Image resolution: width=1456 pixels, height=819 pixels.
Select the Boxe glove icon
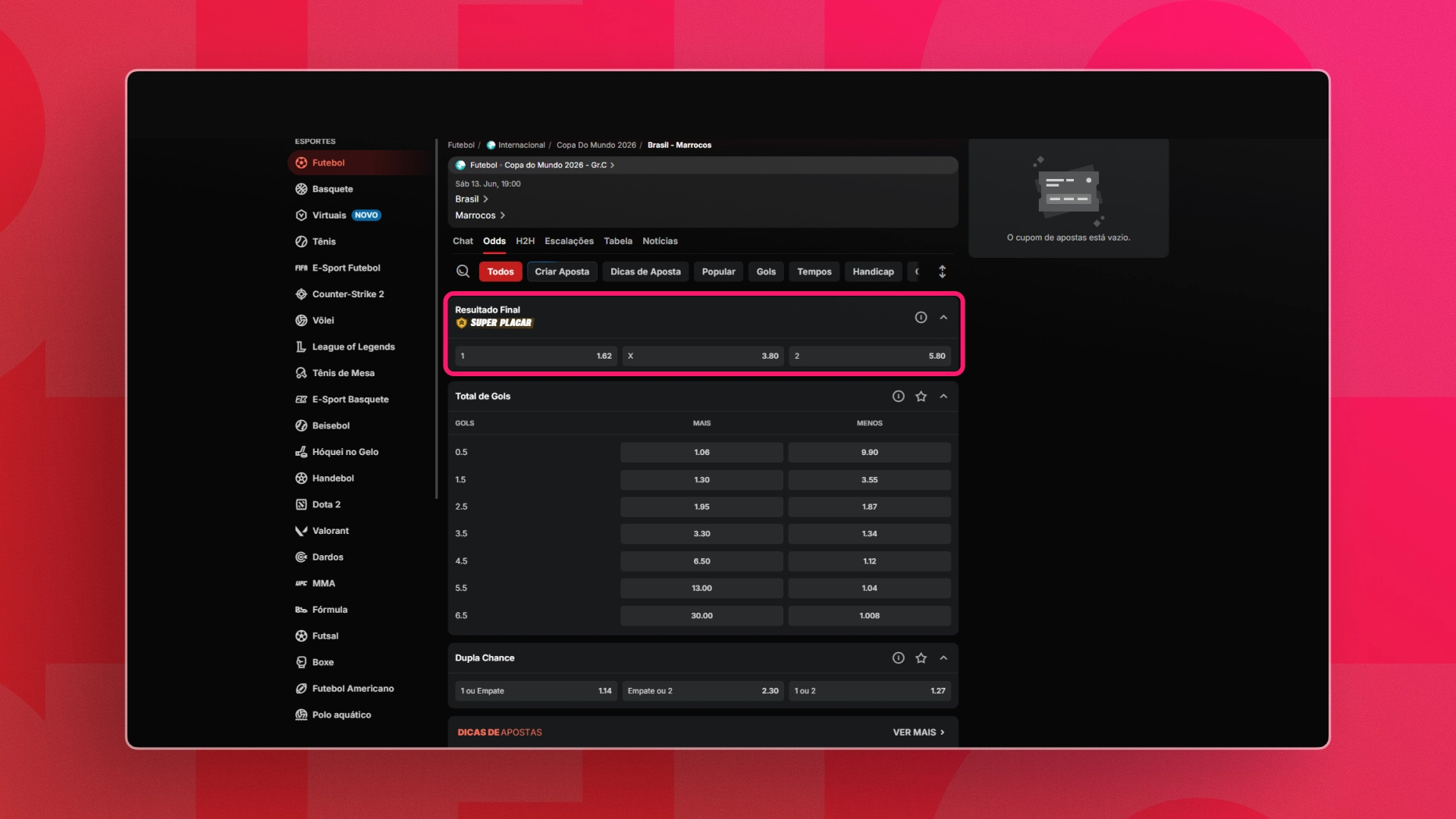point(301,663)
